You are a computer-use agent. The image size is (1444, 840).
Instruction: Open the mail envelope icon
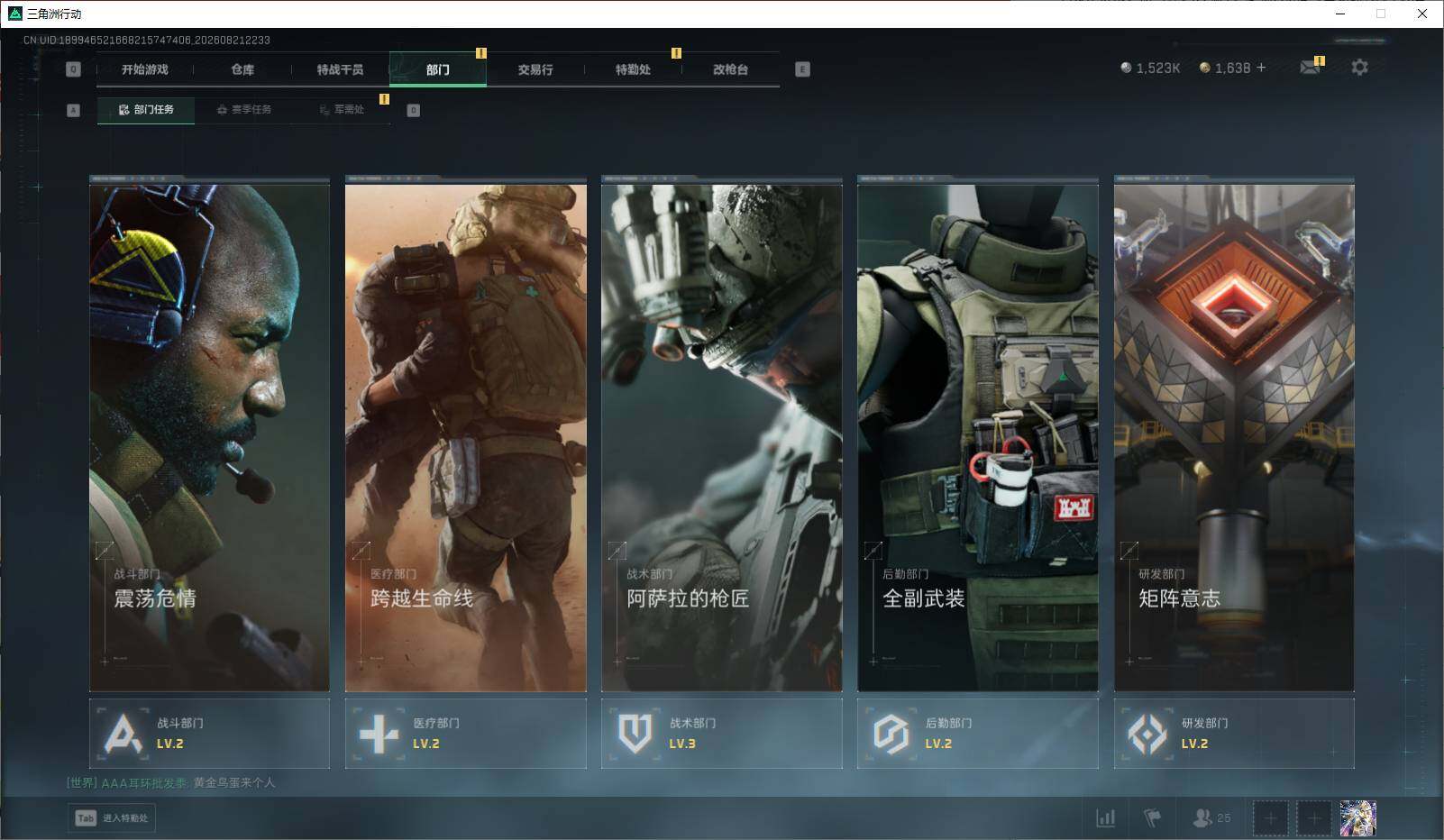click(x=1311, y=68)
